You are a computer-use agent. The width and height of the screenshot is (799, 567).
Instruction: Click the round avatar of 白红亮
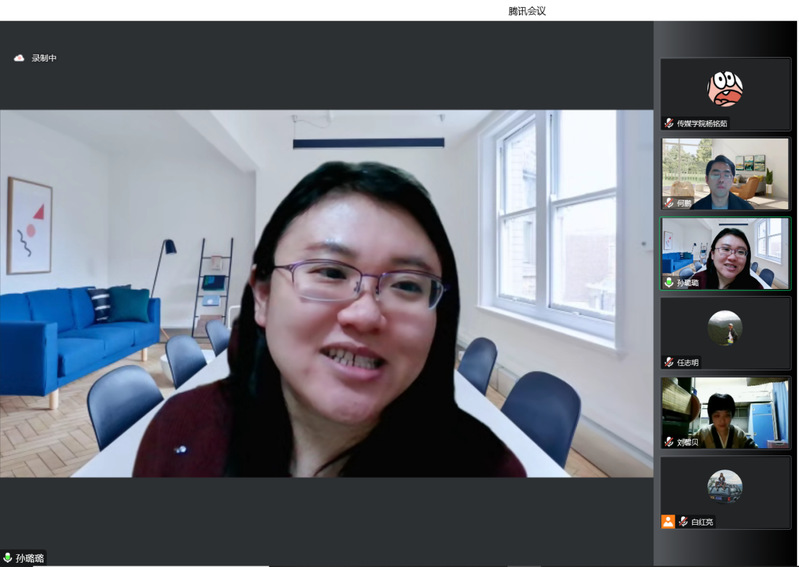tap(725, 486)
